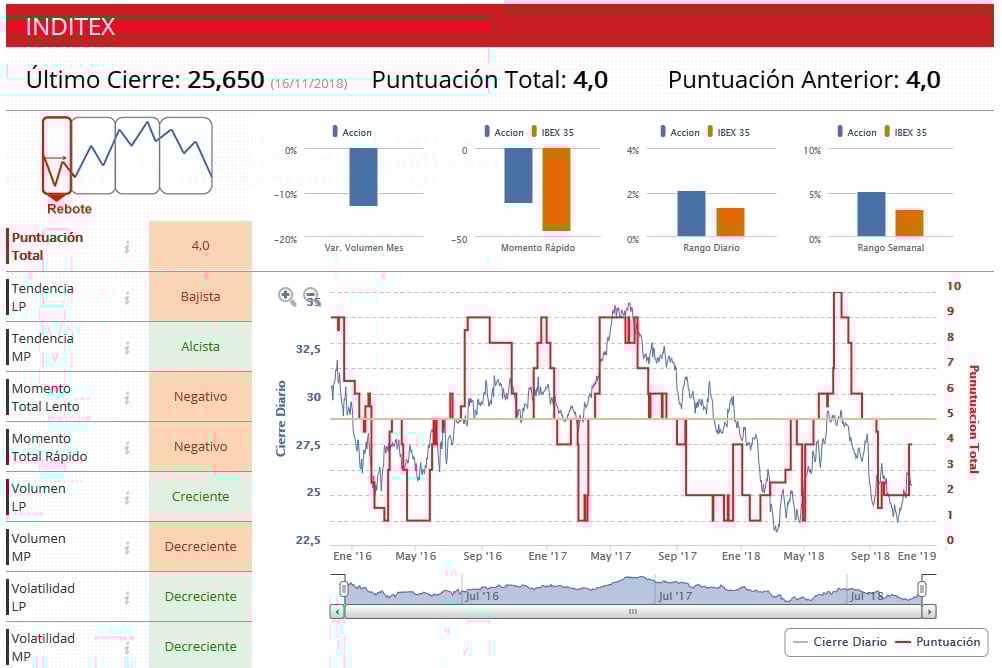Viewport: 1002px width, 668px height.
Task: Open info icon for Tendencia LP
Action: coord(127,297)
